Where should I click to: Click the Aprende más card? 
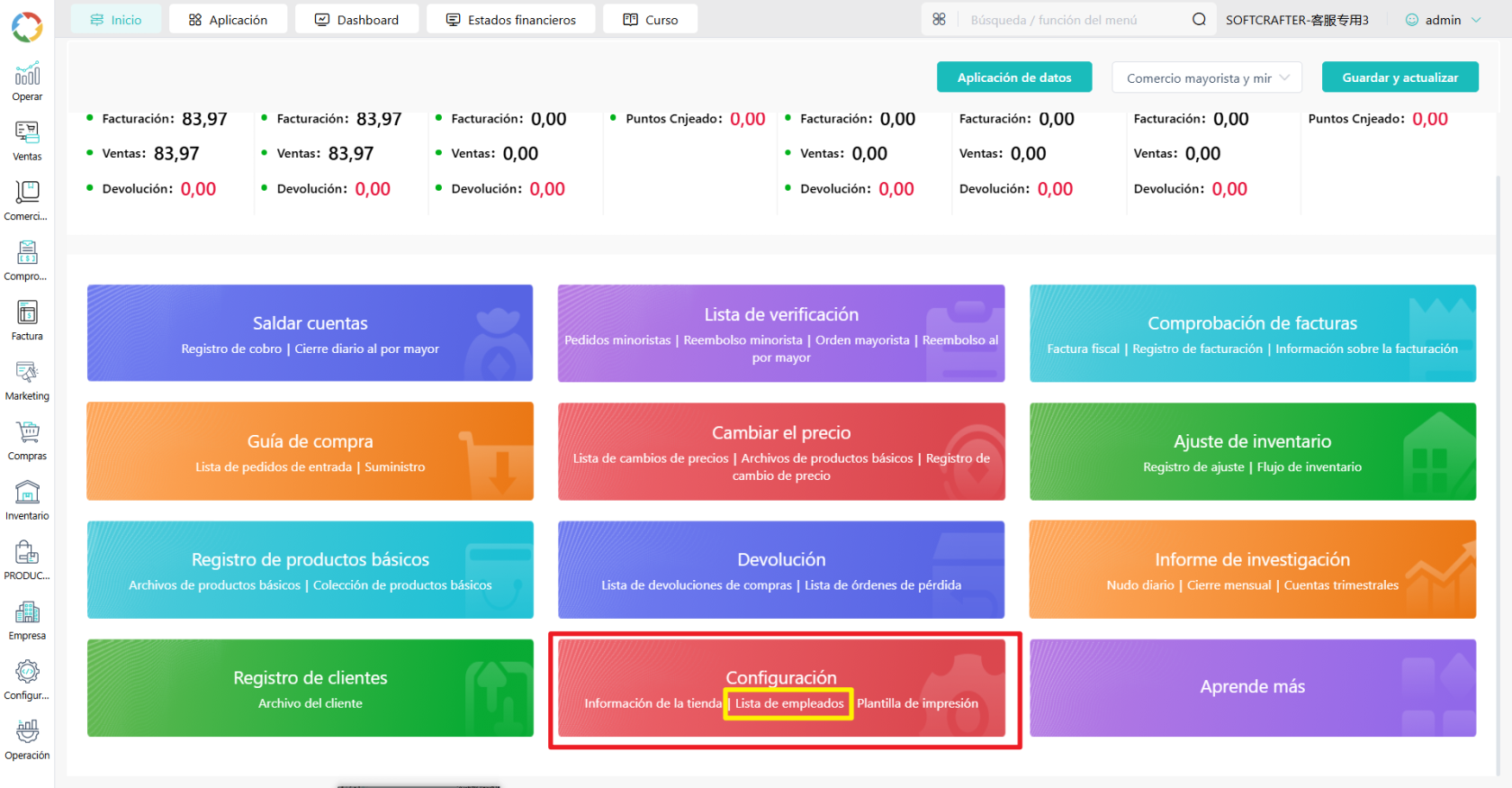(x=1253, y=687)
